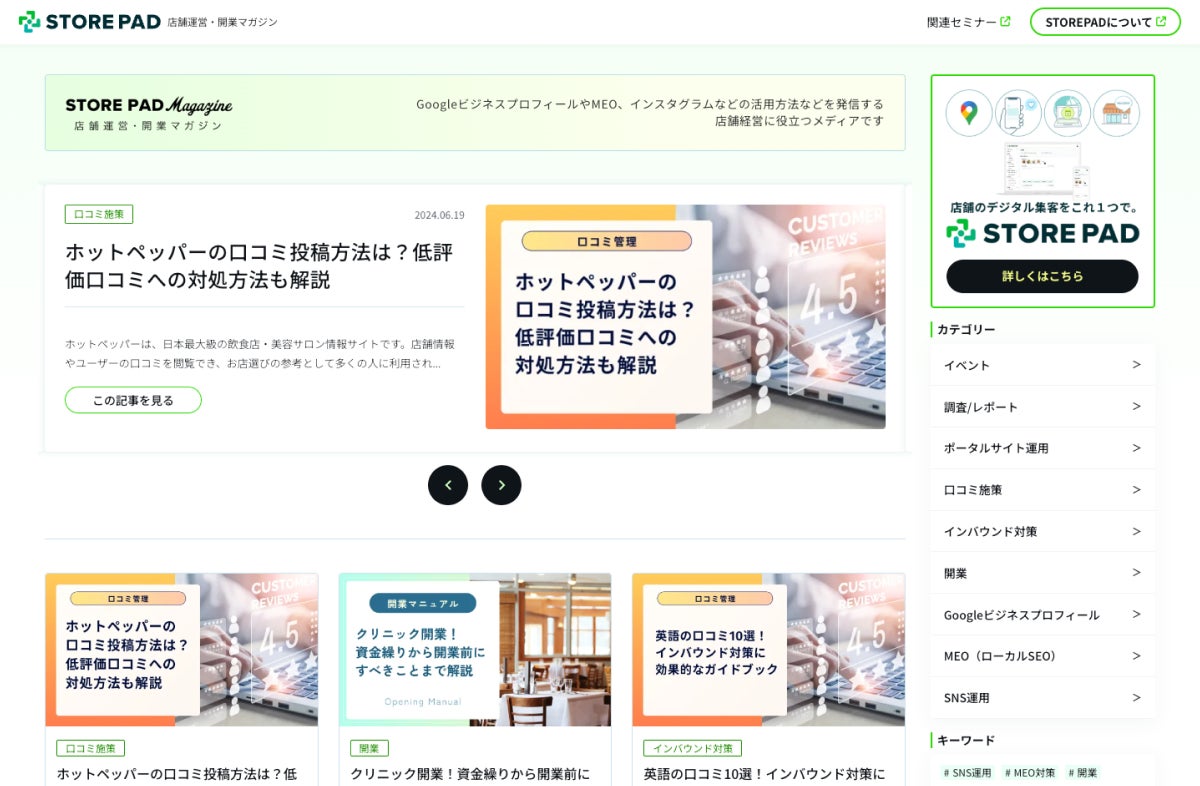1200x786 pixels.
Task: Click the インバウンド対策 tag on third card
Action: click(x=692, y=748)
